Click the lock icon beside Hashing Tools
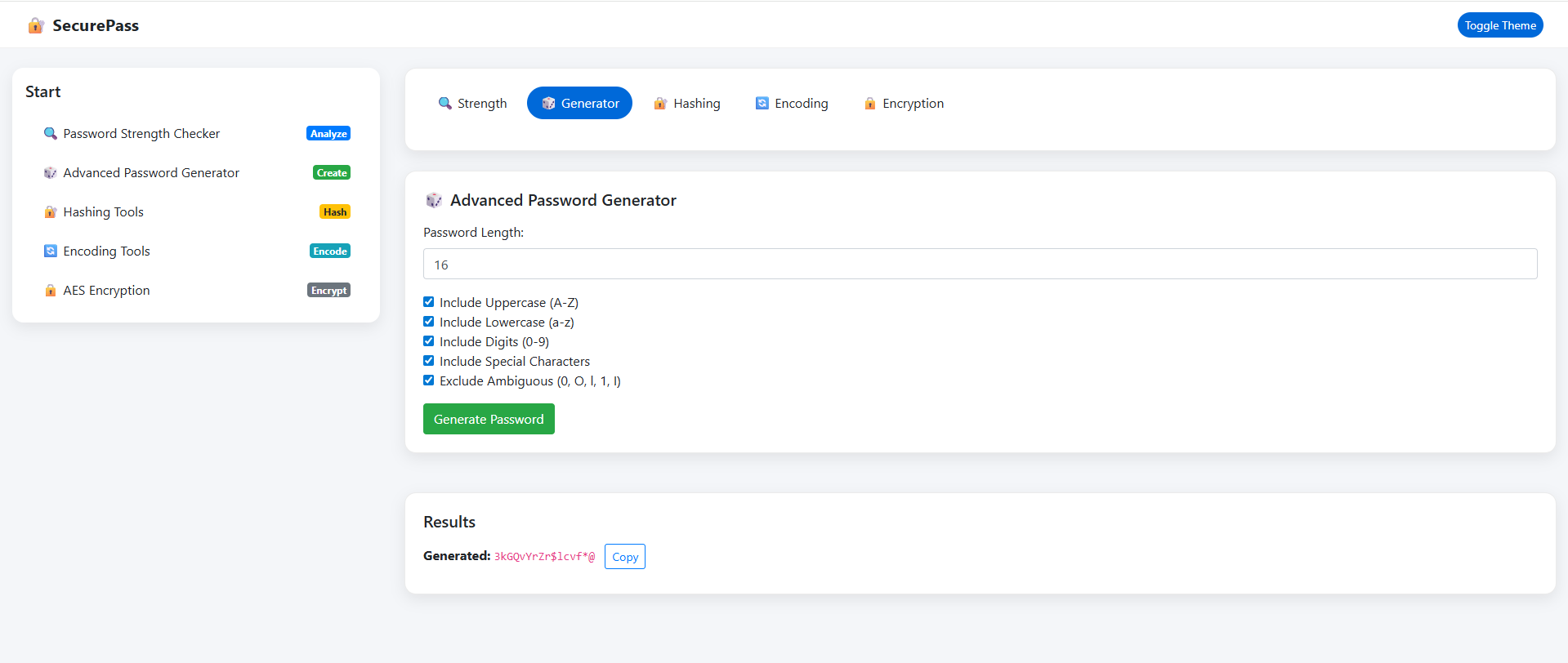Screen dimensions: 1568x663 (x=51, y=211)
